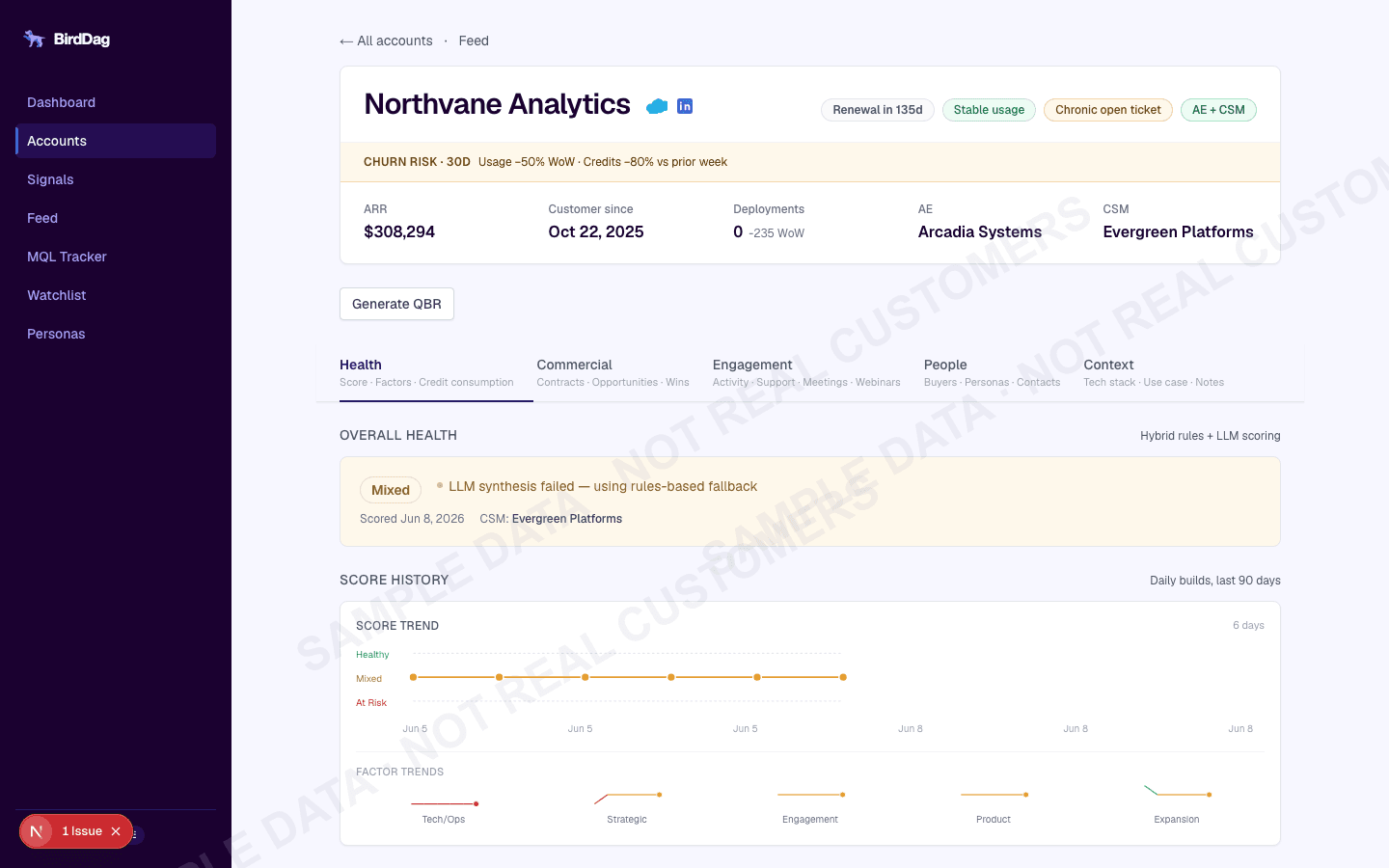
Task: Click the first data point on score trend
Action: tap(413, 677)
